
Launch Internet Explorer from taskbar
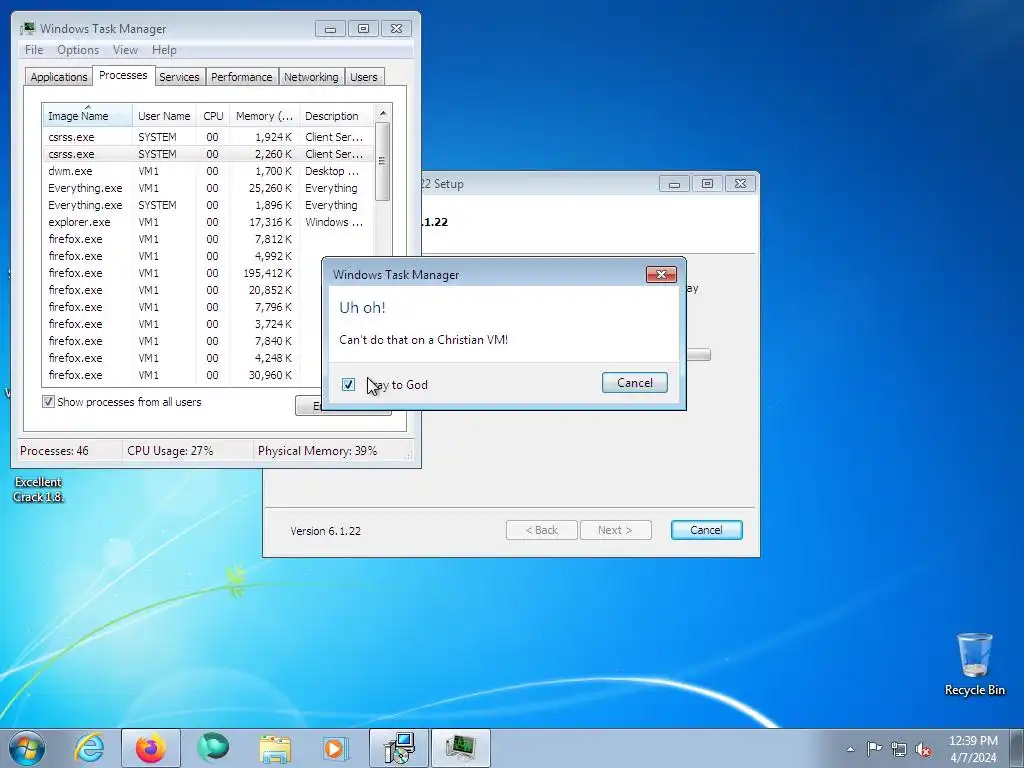coord(89,748)
